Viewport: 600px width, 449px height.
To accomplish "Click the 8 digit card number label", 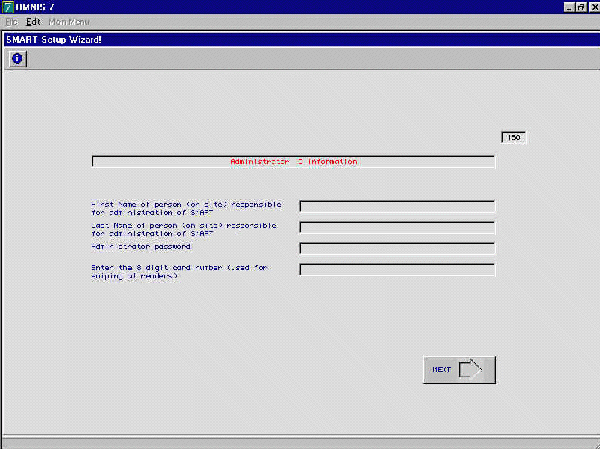I will [x=179, y=272].
